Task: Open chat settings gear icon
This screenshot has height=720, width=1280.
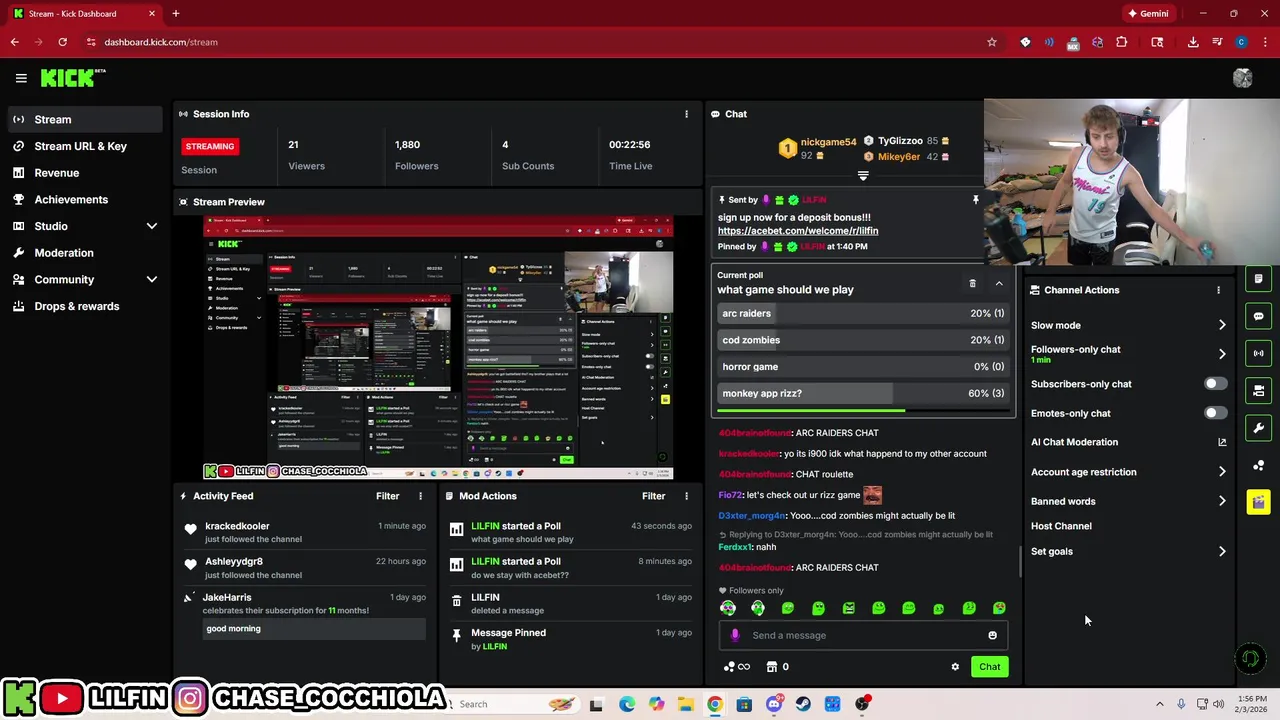Action: point(955,667)
